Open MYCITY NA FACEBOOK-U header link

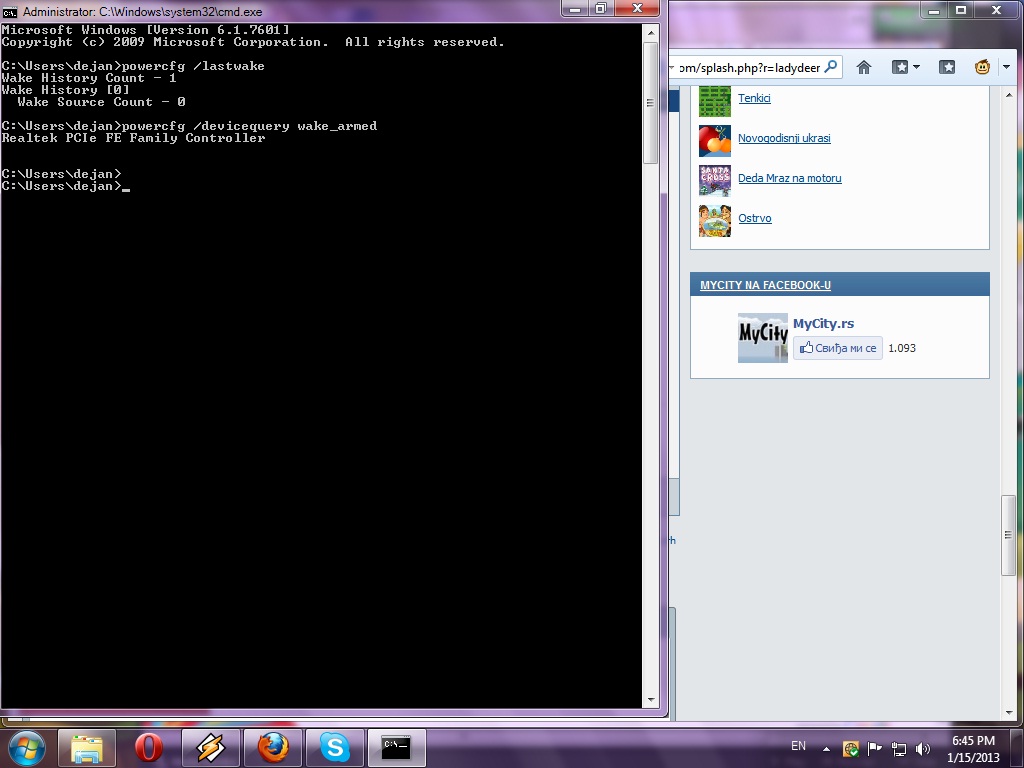pyautogui.click(x=765, y=285)
